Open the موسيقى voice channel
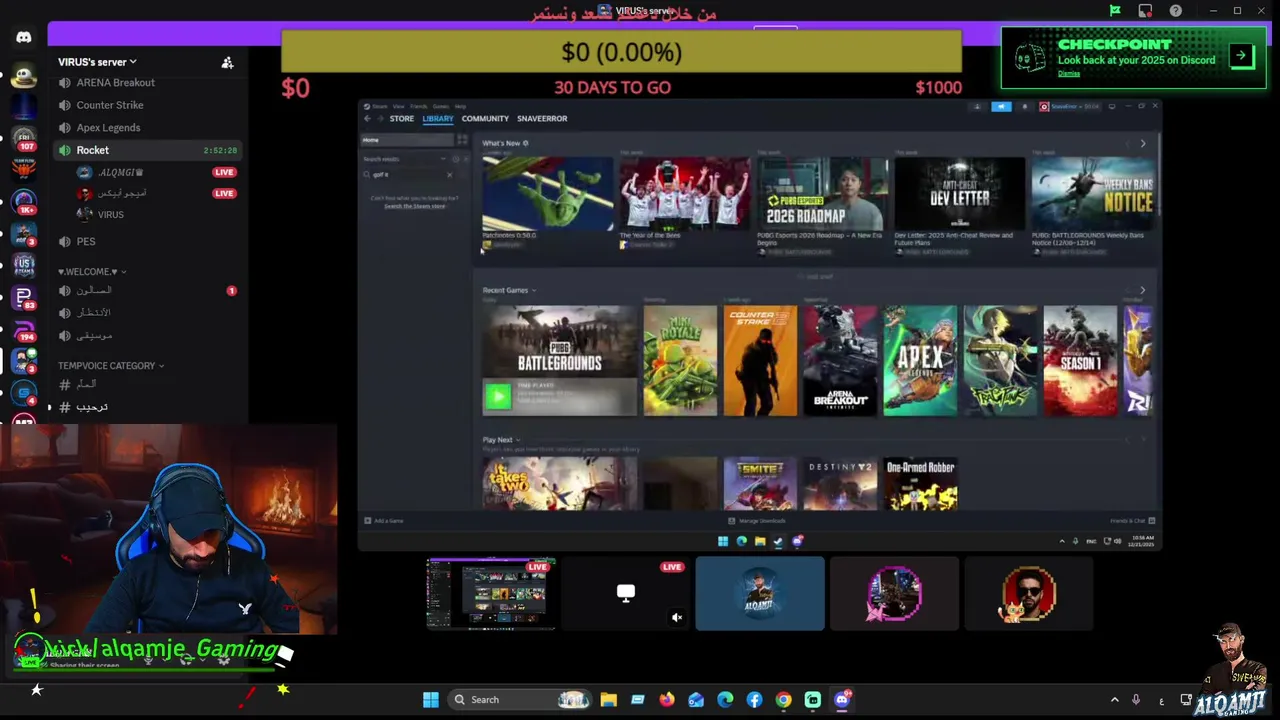1280x720 pixels. click(148, 336)
